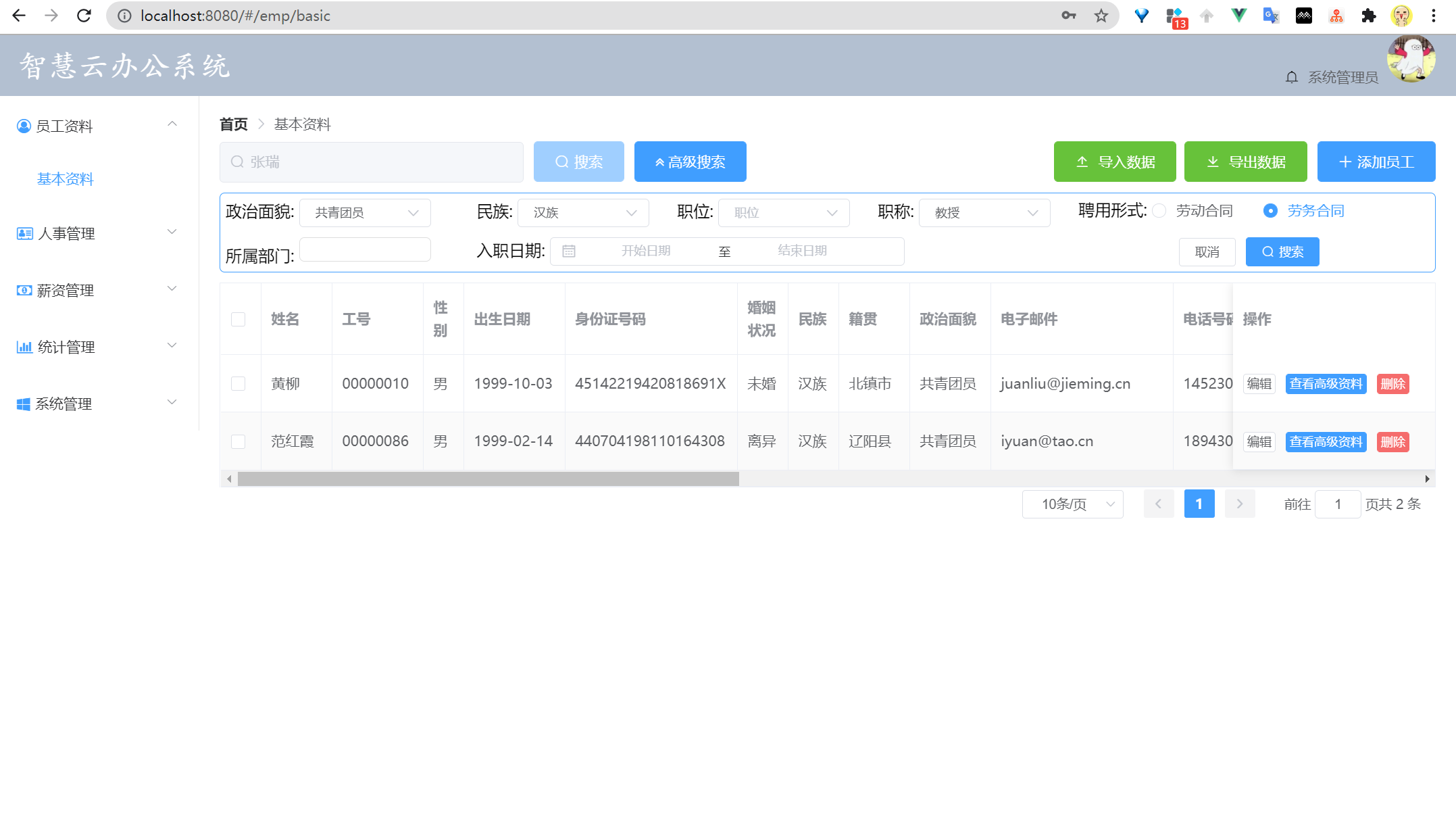Click the calendar icon in hire-date picker
Screen dimensions: 1456x824
click(569, 251)
